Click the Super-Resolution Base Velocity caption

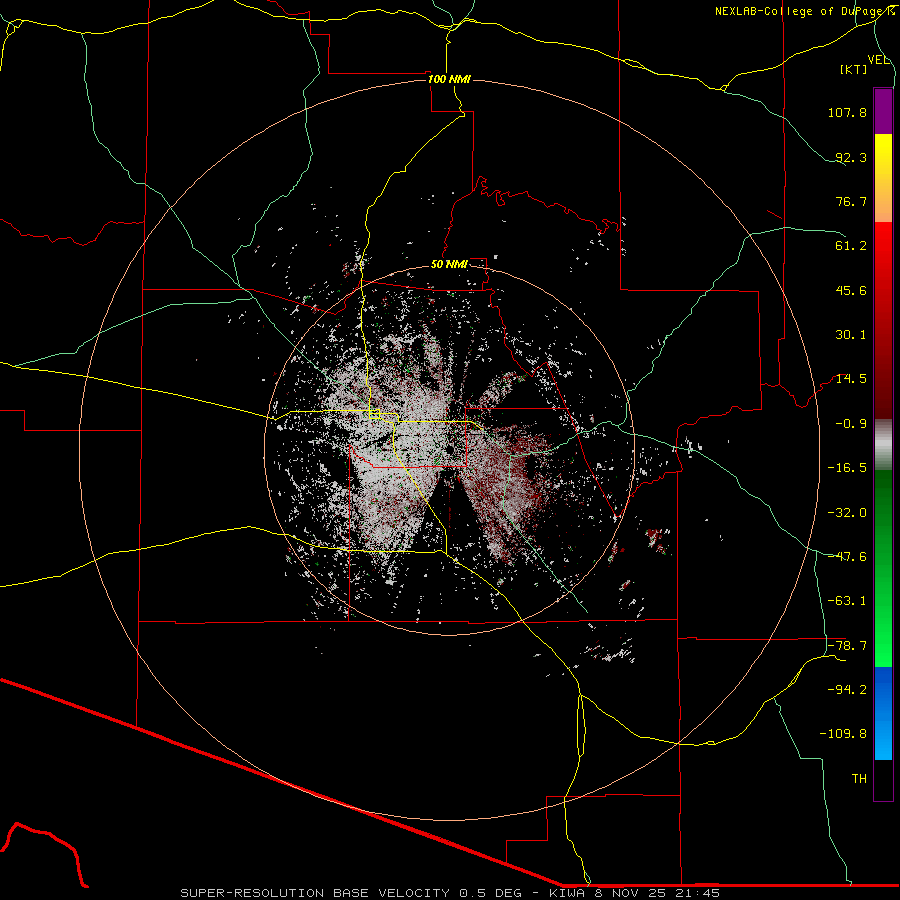449,893
